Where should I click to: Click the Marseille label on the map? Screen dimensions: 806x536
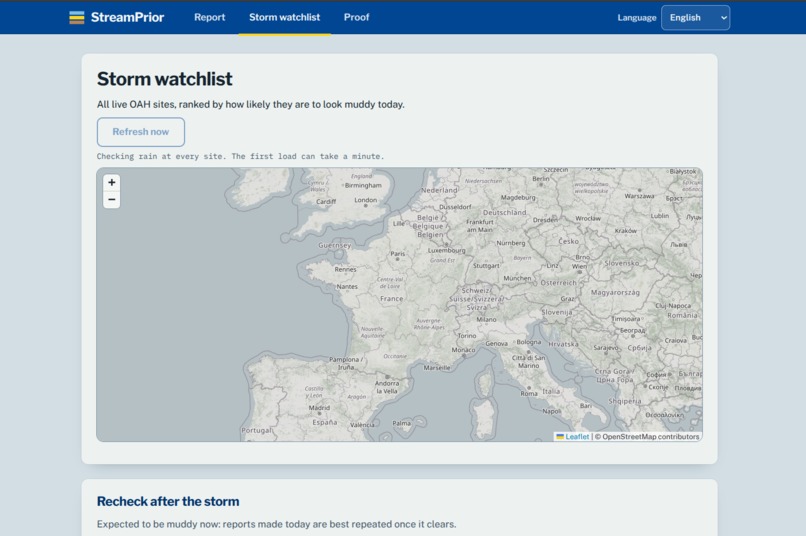point(437,367)
